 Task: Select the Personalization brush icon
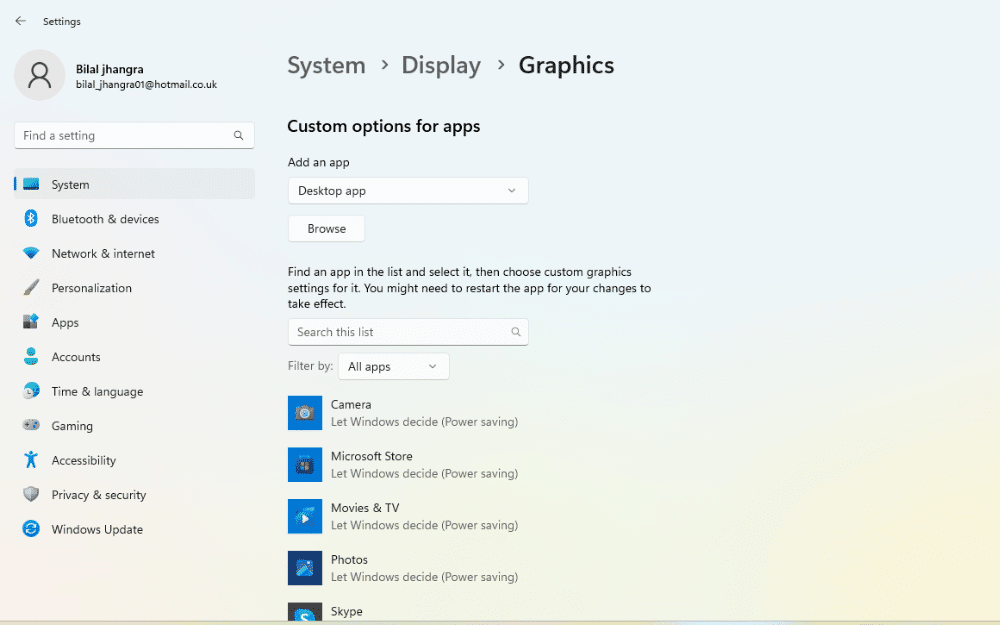[x=31, y=288]
